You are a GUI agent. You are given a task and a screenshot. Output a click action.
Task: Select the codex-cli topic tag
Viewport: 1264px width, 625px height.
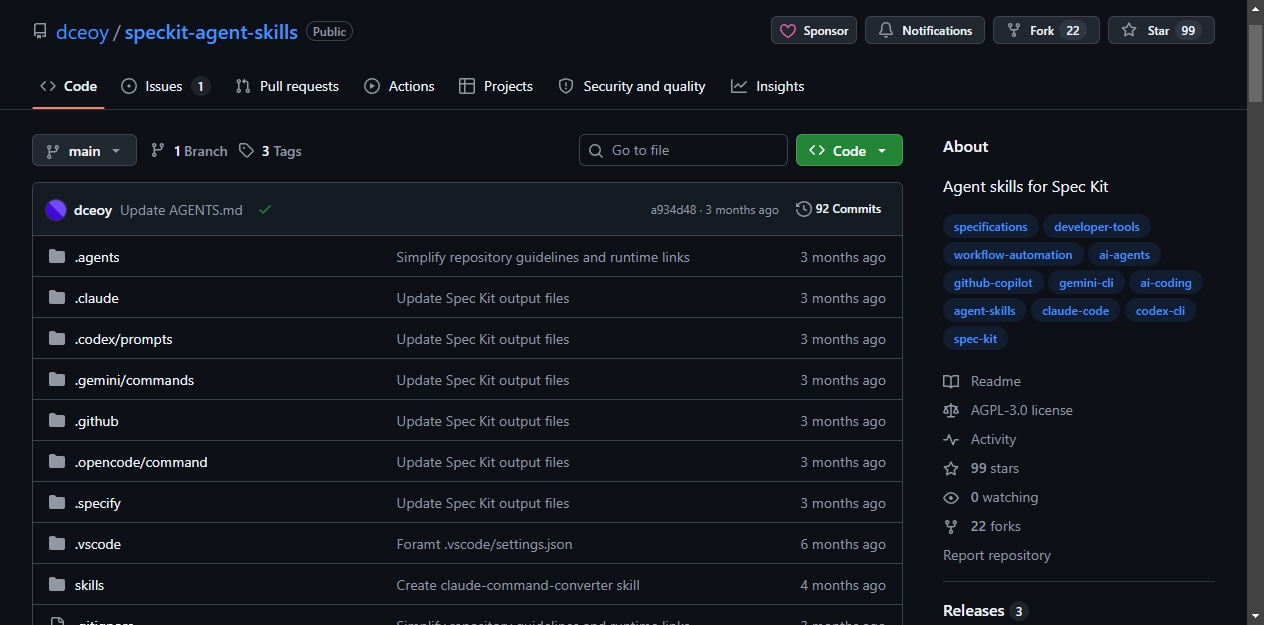(x=1160, y=311)
